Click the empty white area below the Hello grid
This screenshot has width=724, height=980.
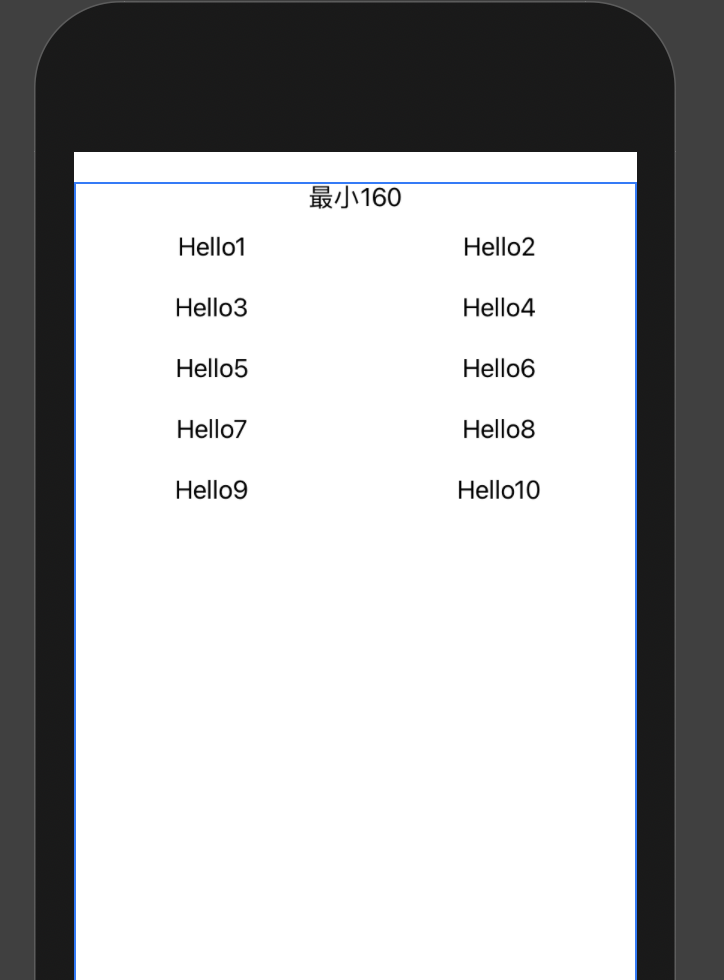355,738
